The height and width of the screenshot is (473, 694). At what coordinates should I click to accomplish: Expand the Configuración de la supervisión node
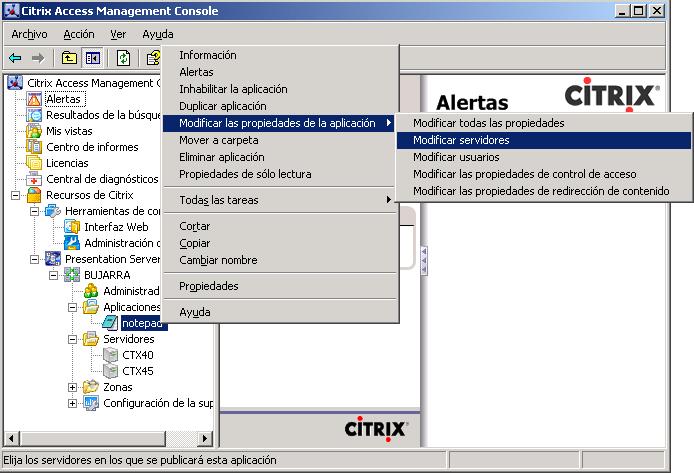(x=73, y=403)
